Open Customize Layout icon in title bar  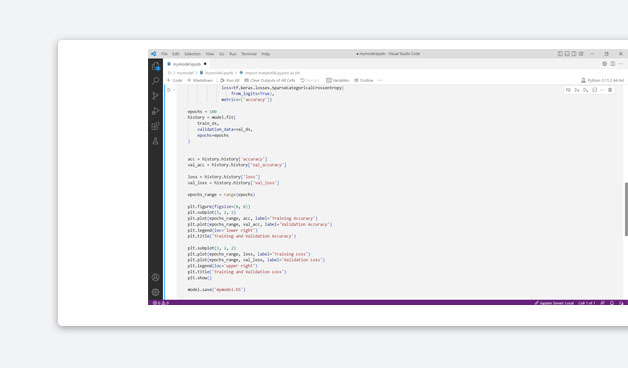coord(581,54)
